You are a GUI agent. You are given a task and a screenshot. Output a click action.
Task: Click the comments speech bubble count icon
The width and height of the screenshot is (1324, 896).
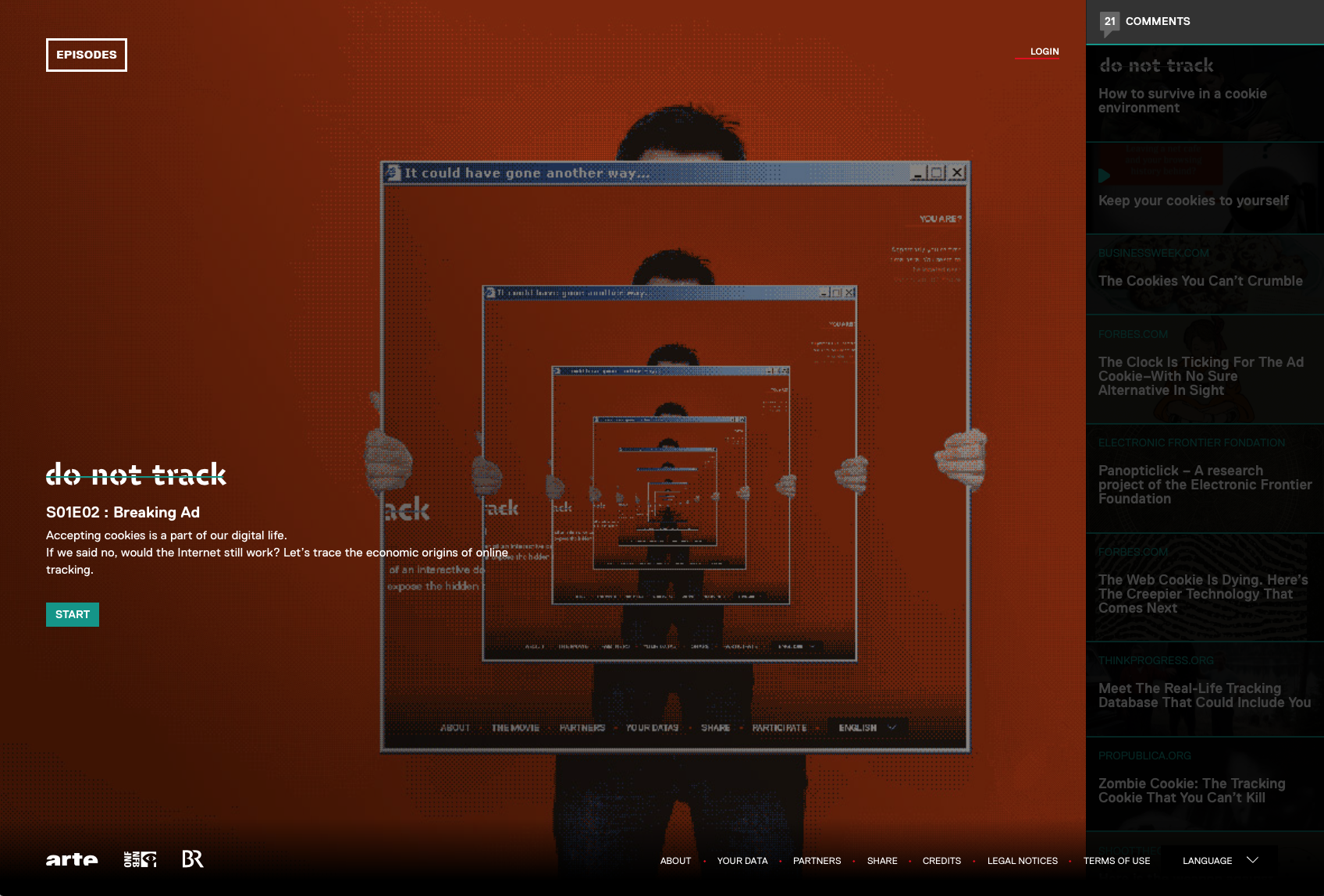coord(1109,22)
